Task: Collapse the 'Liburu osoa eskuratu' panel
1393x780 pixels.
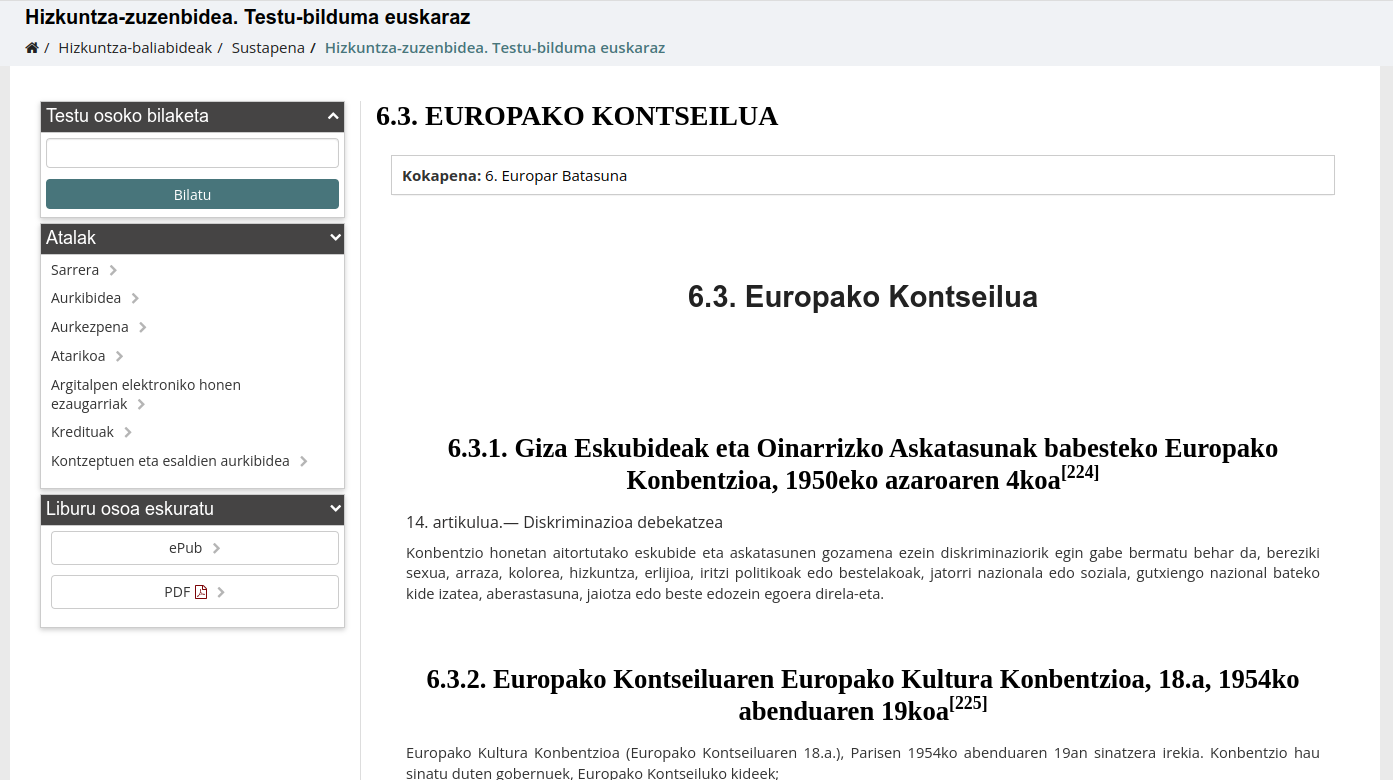Action: (192, 509)
